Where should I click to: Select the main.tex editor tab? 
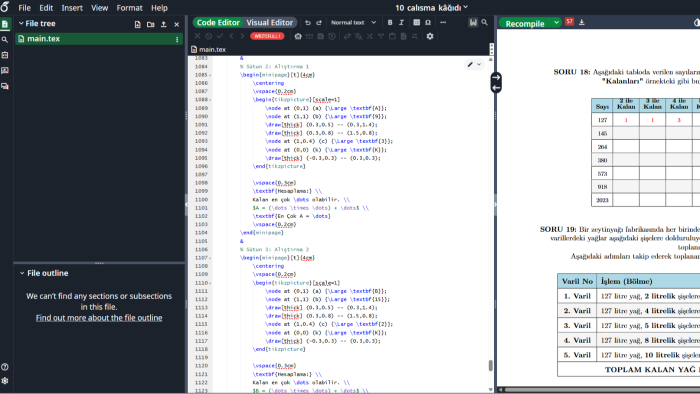208,50
